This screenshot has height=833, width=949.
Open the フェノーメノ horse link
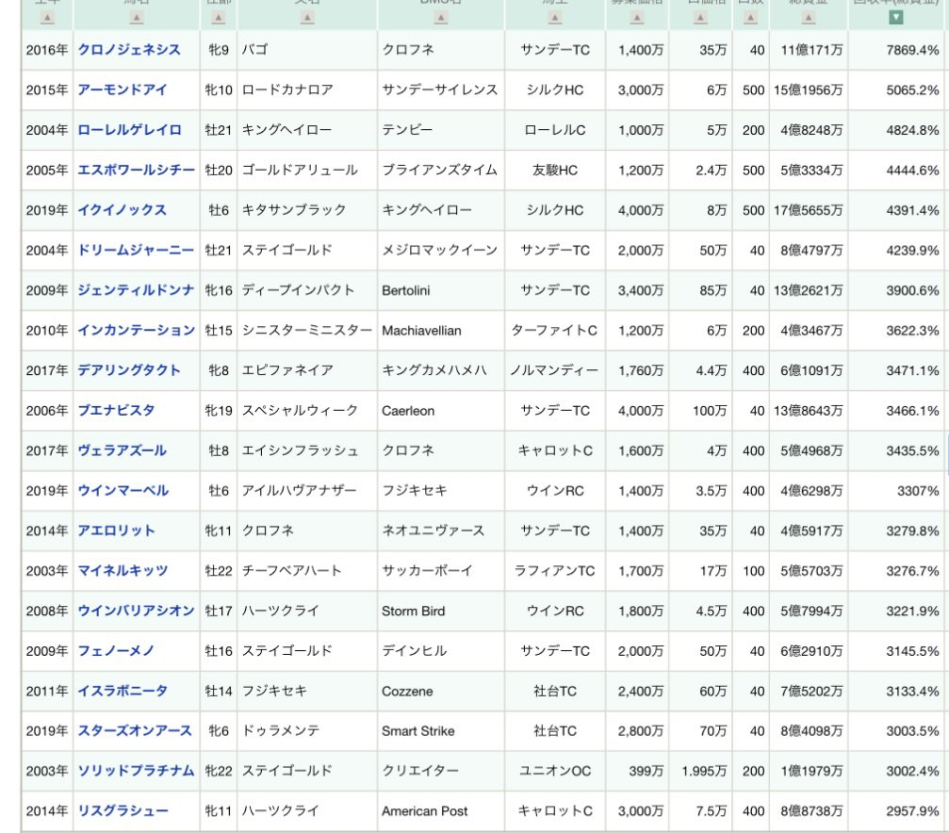116,651
